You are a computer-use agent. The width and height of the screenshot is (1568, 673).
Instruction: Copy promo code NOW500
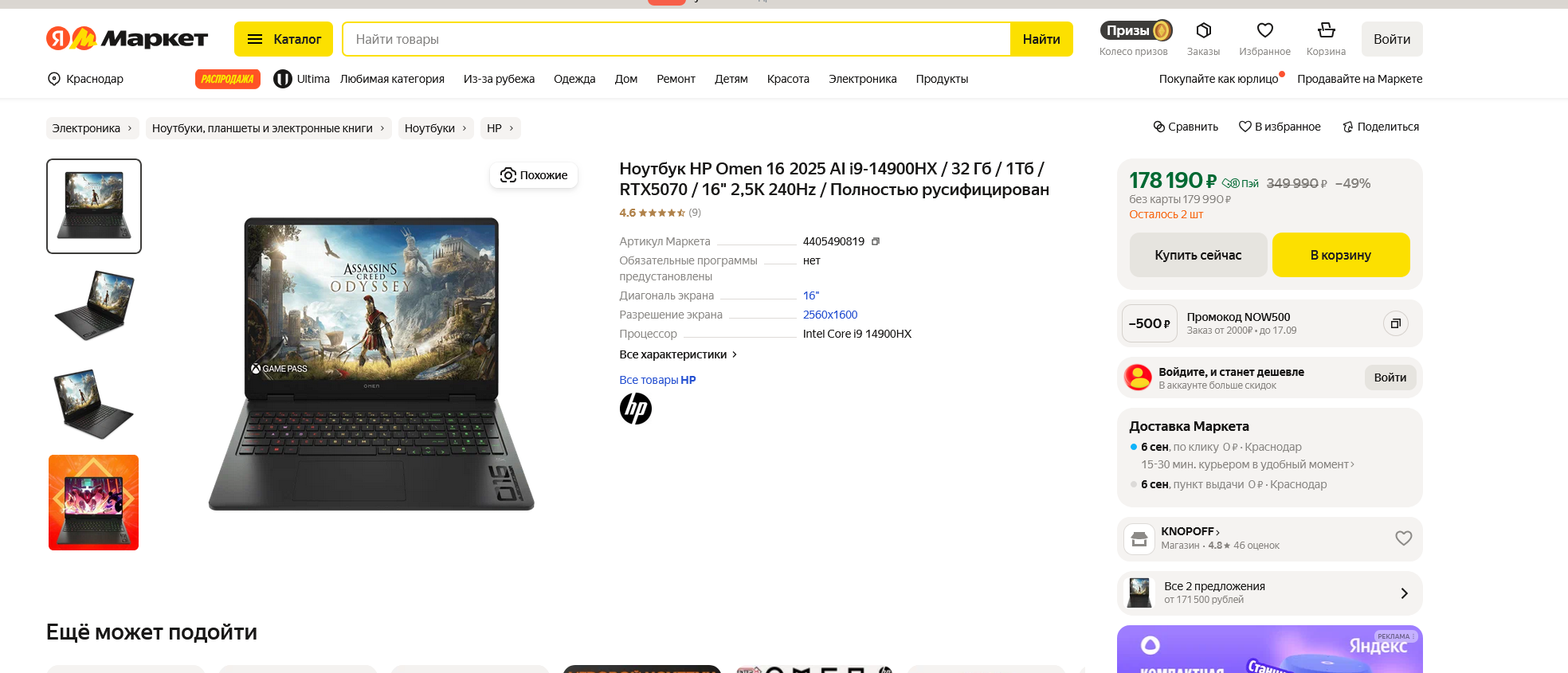point(1396,323)
